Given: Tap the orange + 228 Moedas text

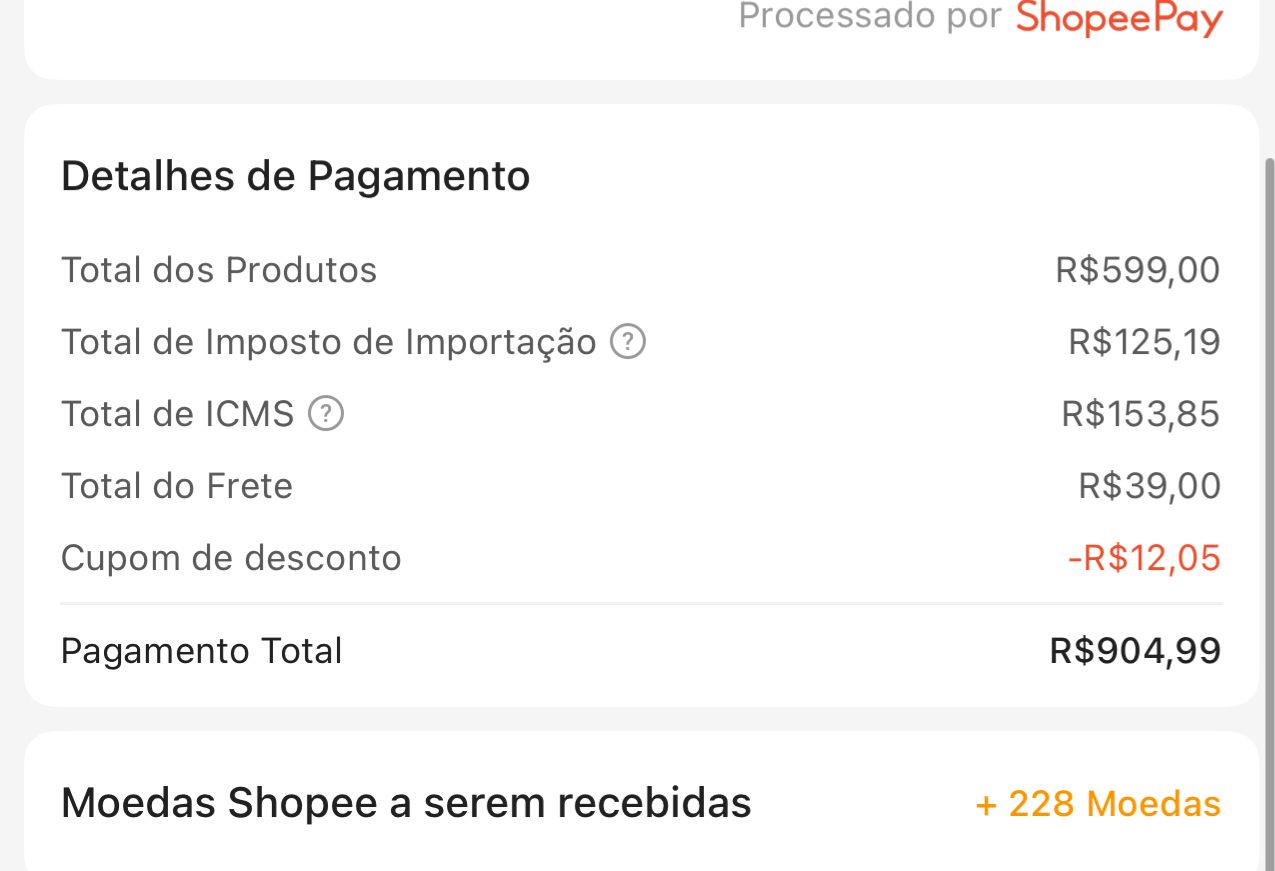Looking at the screenshot, I should pos(1098,803).
